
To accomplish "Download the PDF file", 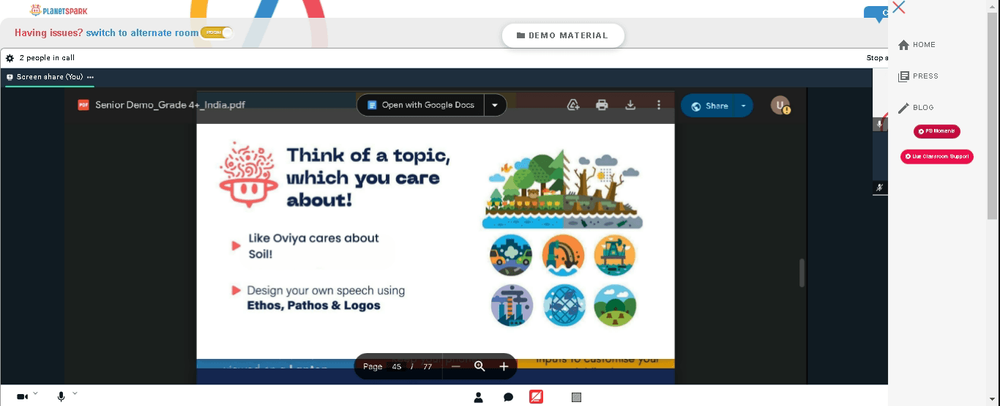I will 630,106.
